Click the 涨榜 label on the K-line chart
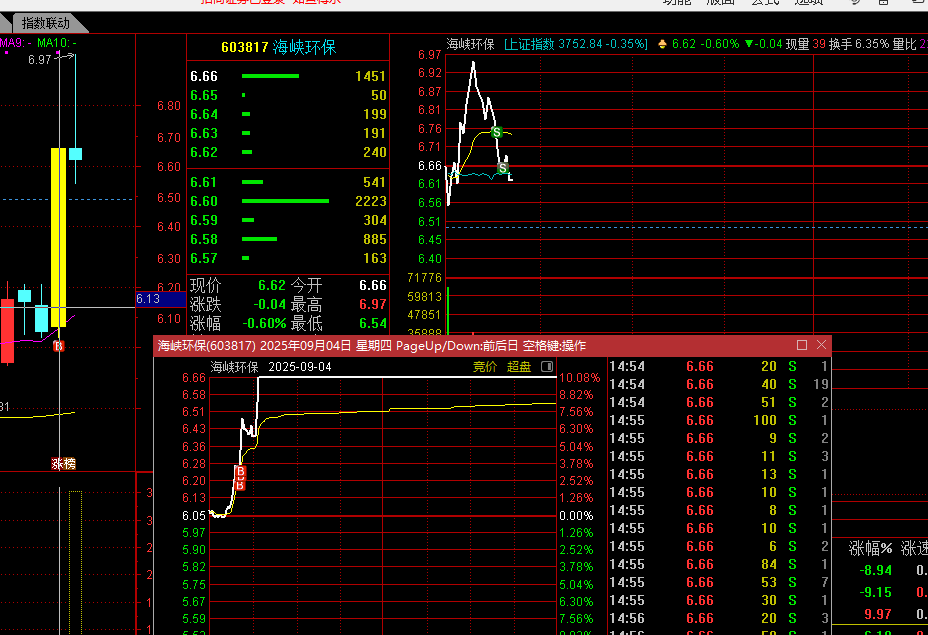The width and height of the screenshot is (928, 635). pos(63,464)
